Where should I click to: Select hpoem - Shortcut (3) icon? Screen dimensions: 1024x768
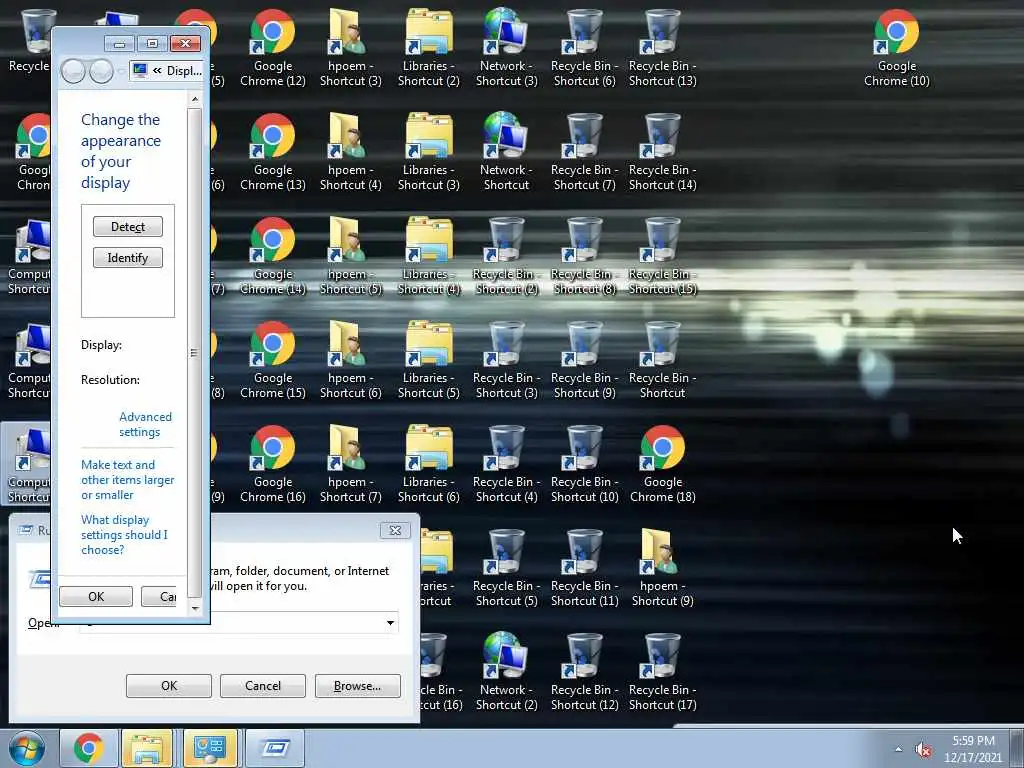(351, 48)
